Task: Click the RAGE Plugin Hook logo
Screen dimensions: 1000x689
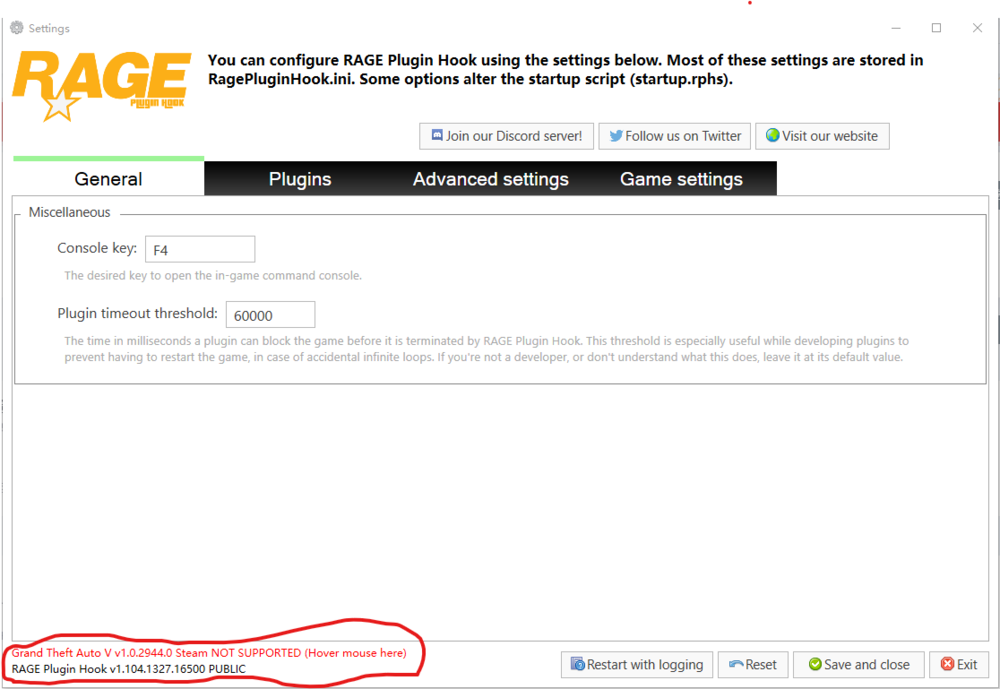Action: (101, 84)
